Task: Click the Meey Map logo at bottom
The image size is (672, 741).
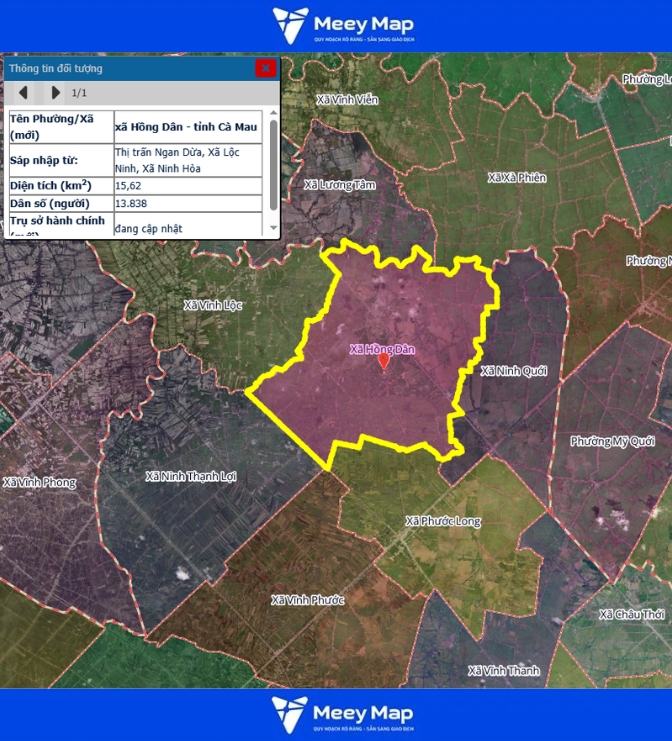Action: 344,714
